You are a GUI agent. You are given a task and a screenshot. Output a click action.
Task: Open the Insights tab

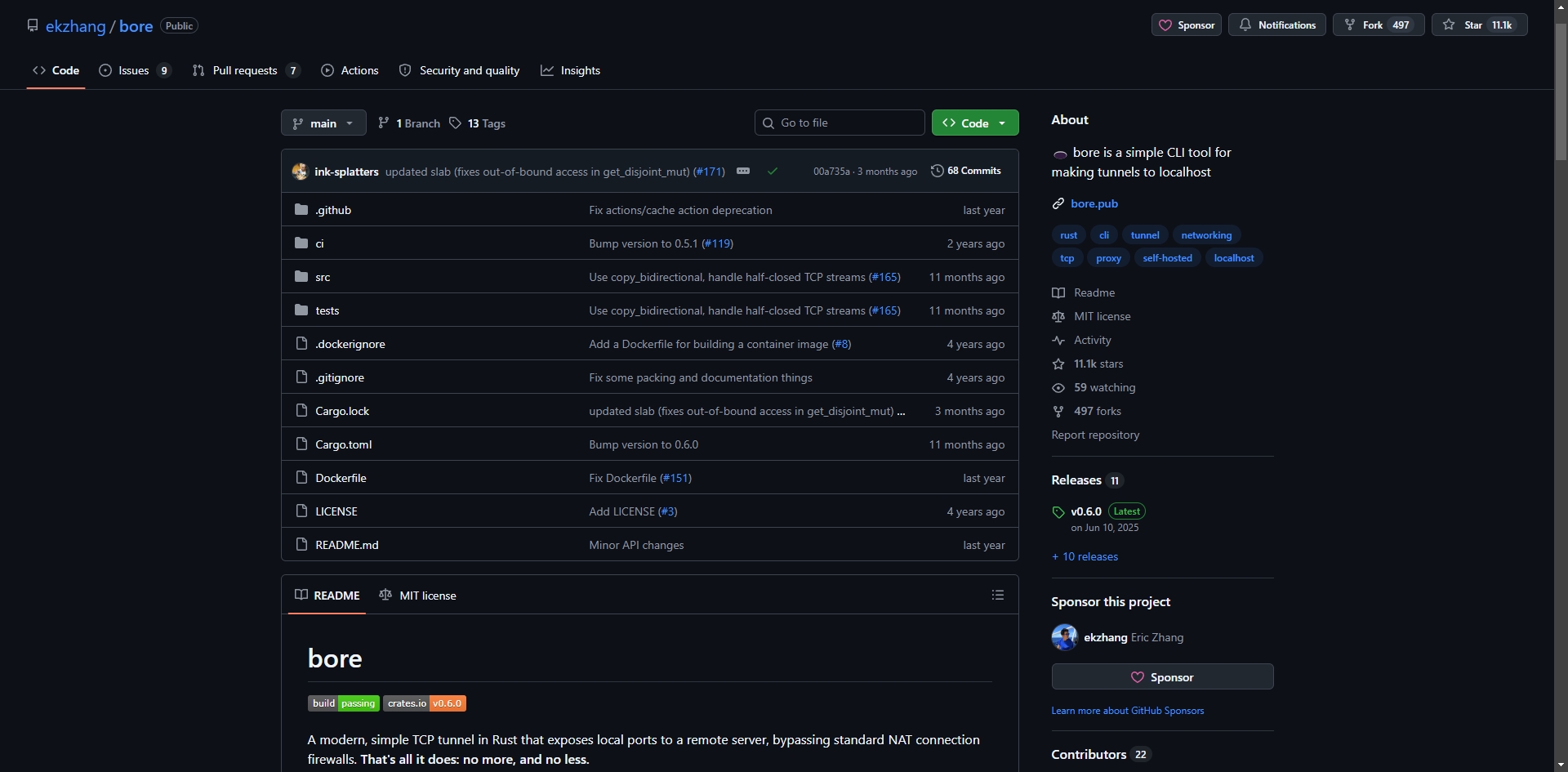coord(570,70)
